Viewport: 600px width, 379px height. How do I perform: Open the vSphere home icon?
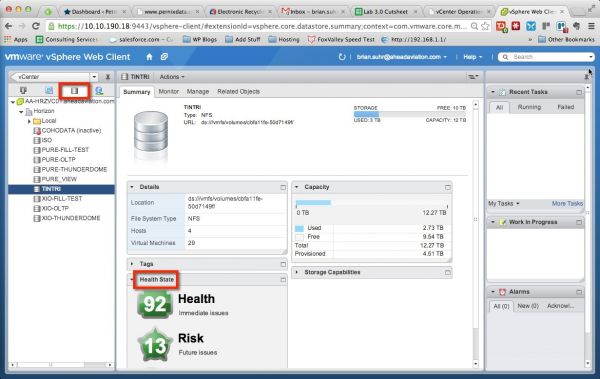[149, 57]
